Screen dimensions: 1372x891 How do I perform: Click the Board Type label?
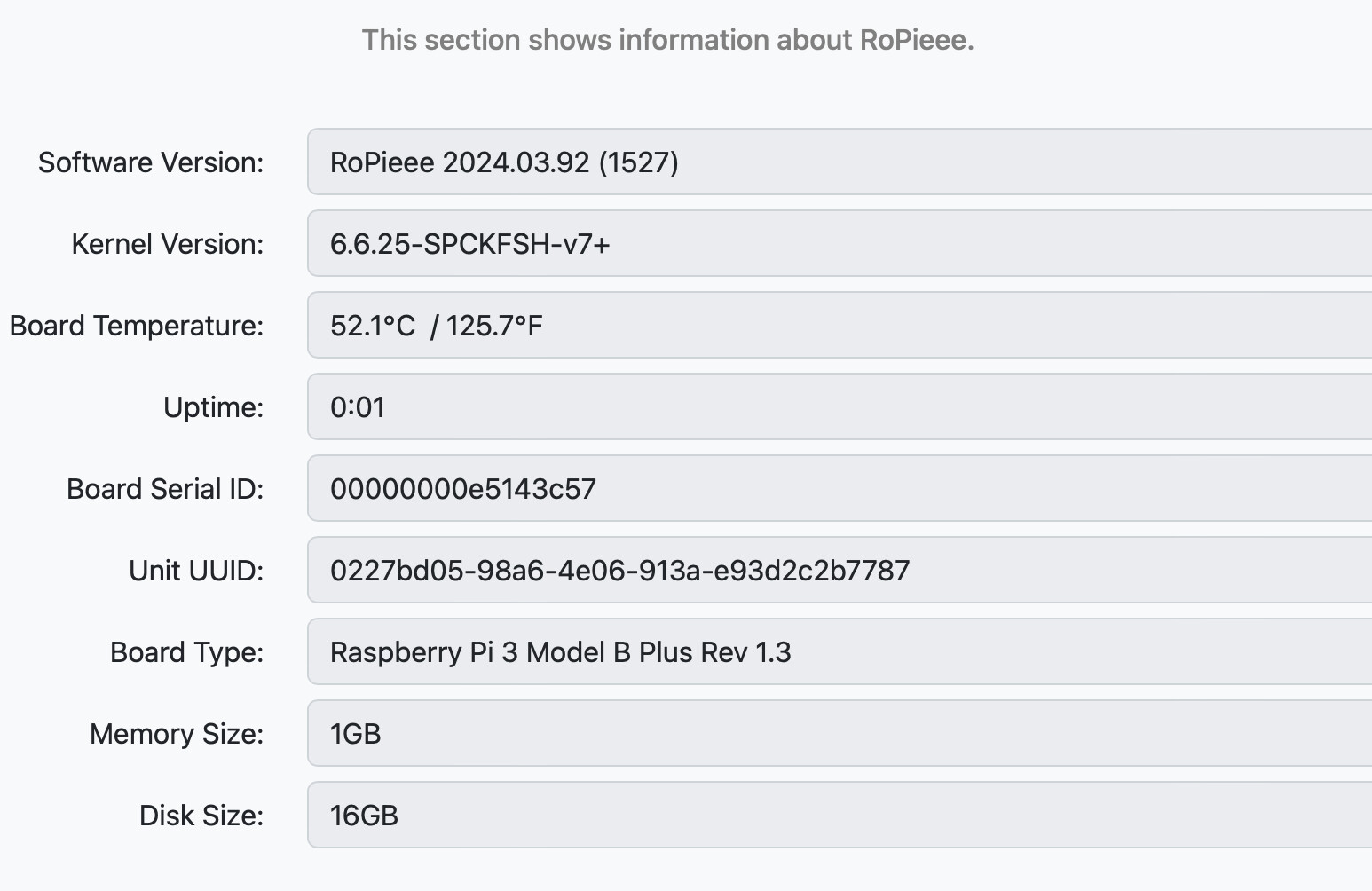(x=187, y=652)
